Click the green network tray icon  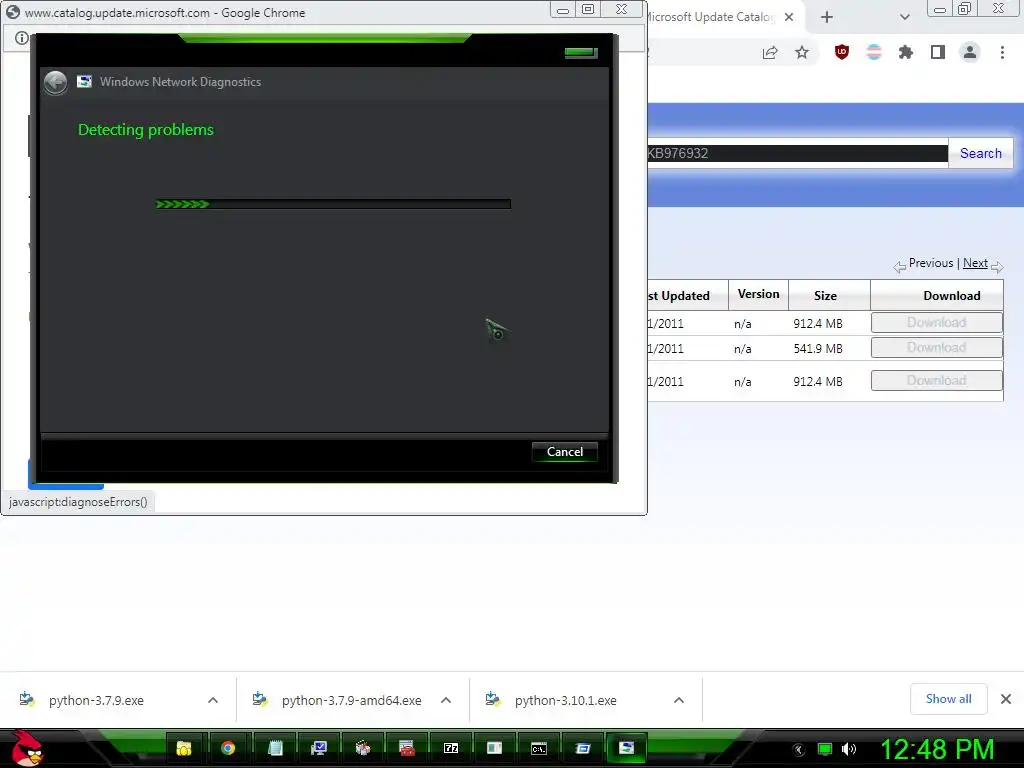click(x=825, y=749)
